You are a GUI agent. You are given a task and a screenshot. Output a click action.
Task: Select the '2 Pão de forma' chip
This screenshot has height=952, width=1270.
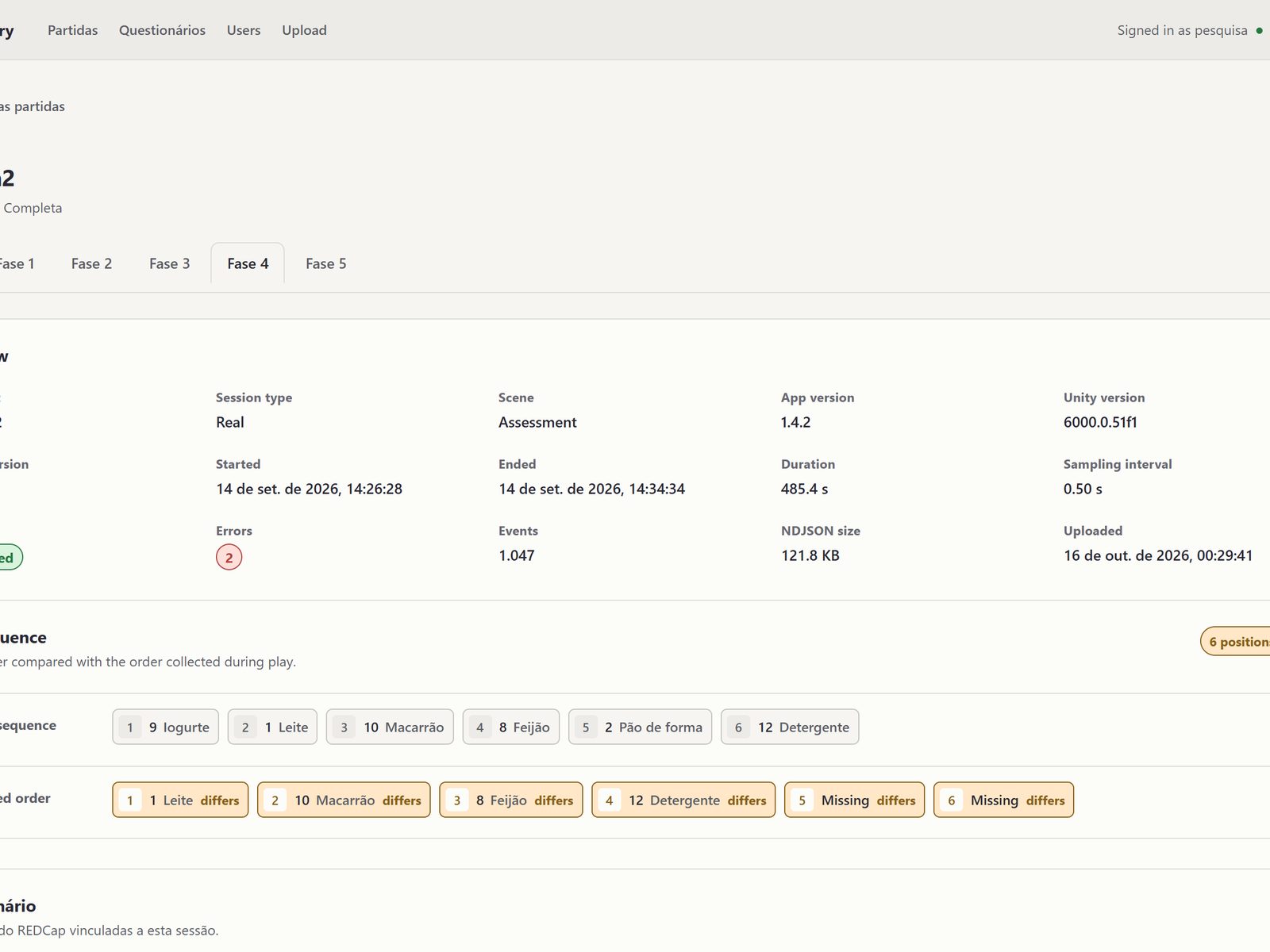tap(640, 727)
